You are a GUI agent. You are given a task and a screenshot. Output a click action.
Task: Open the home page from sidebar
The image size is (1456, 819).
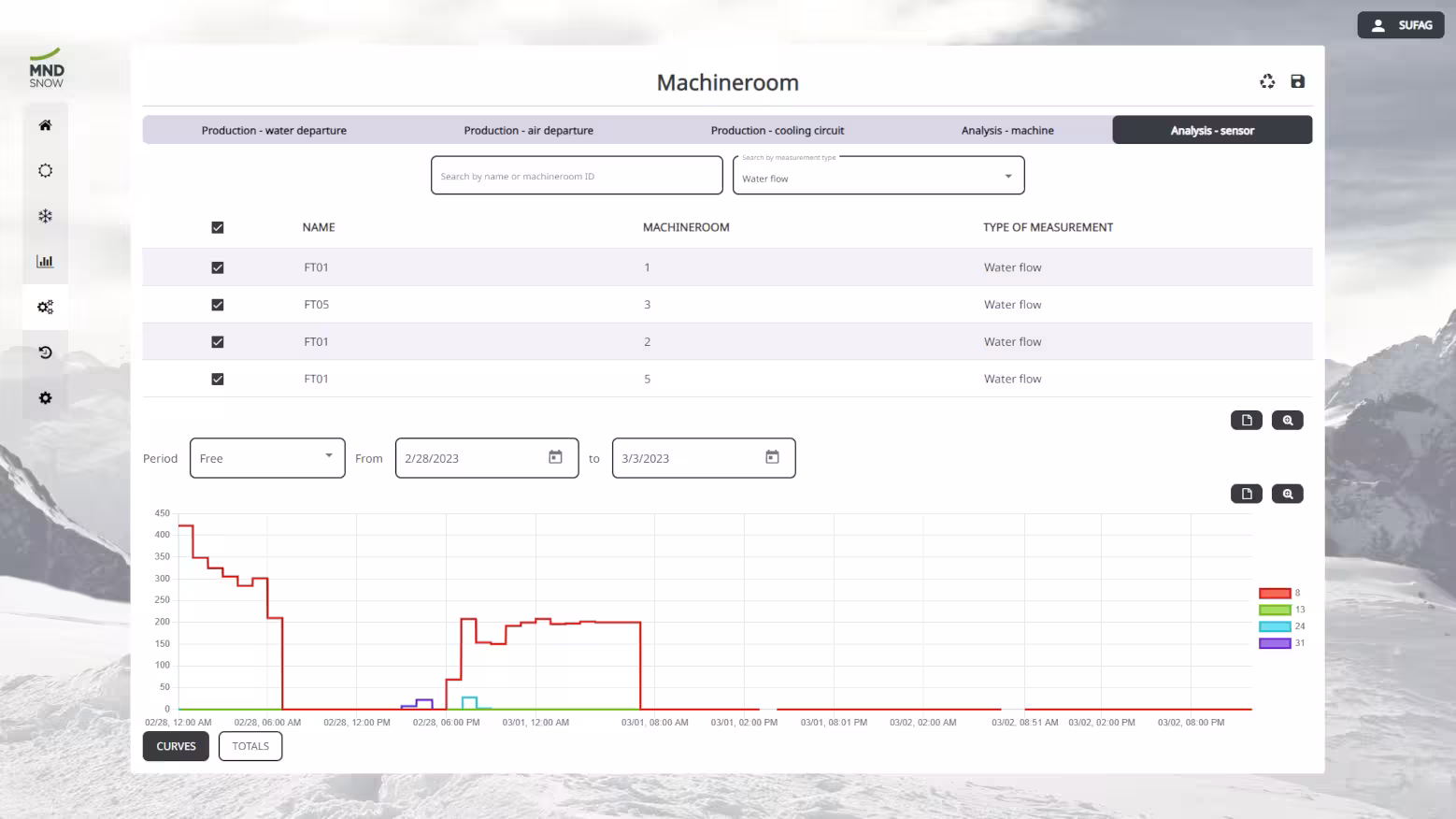point(45,125)
